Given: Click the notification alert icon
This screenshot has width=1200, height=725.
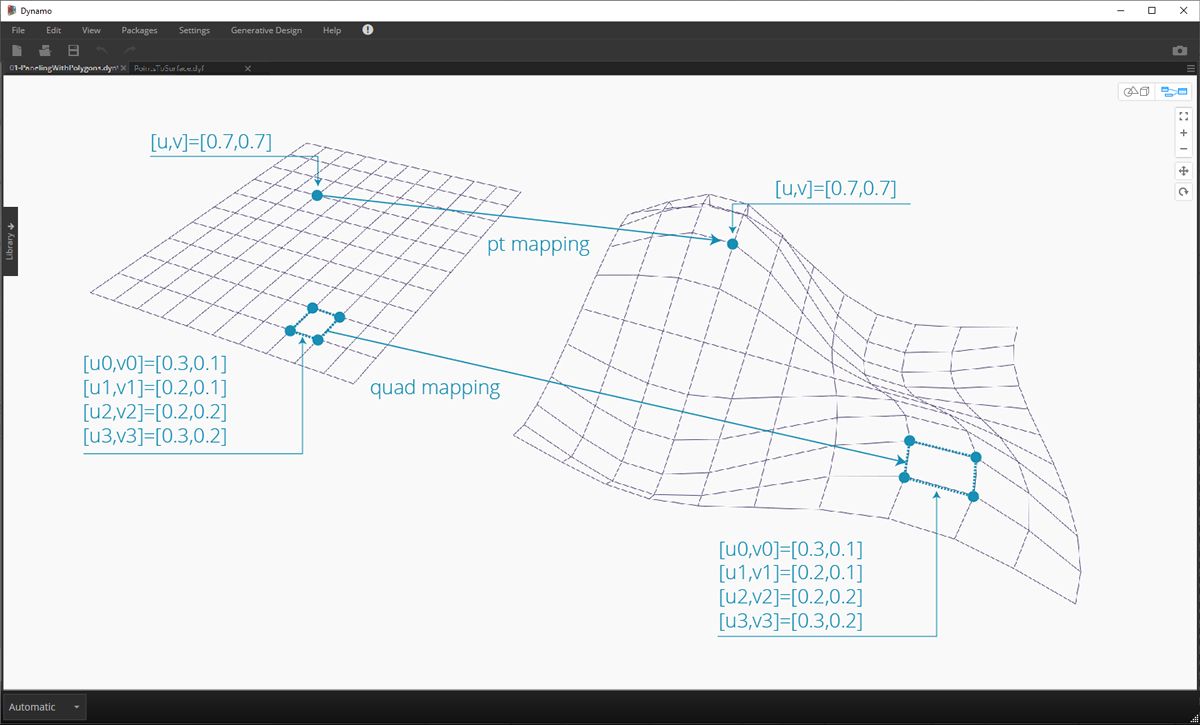Looking at the screenshot, I should click(x=367, y=30).
